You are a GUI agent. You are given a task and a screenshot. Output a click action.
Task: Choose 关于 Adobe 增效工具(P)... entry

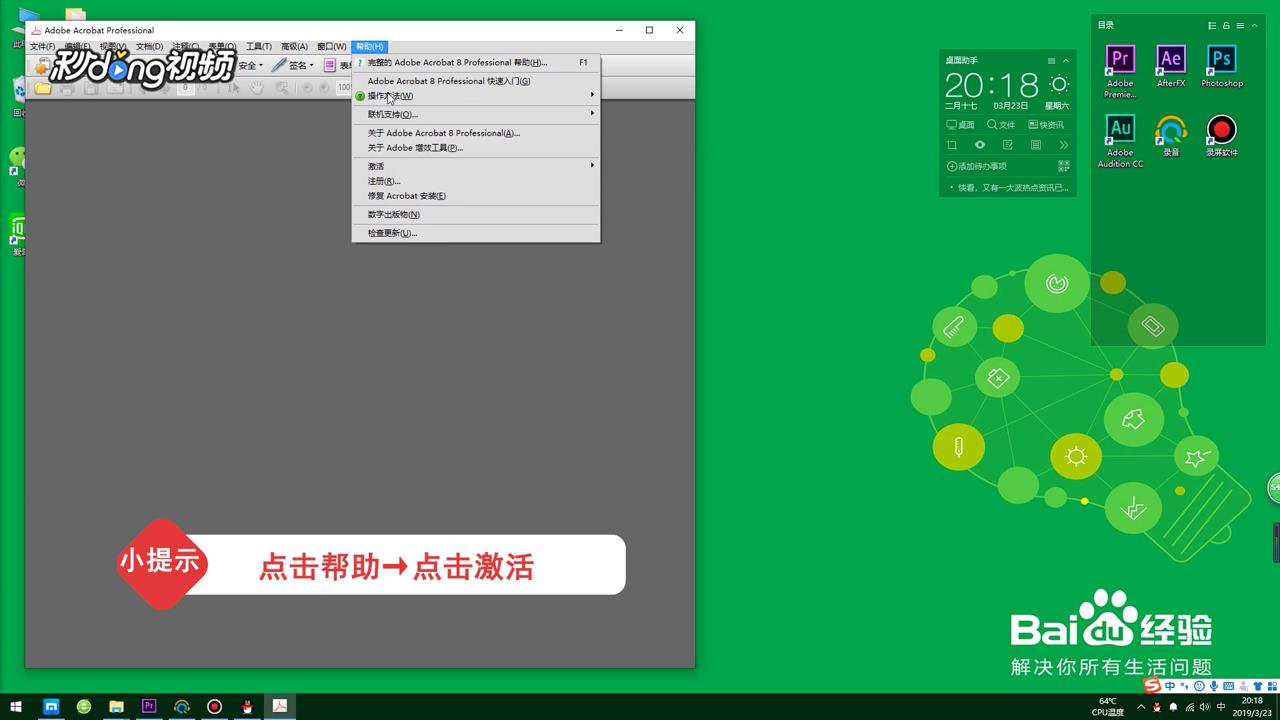click(476, 148)
